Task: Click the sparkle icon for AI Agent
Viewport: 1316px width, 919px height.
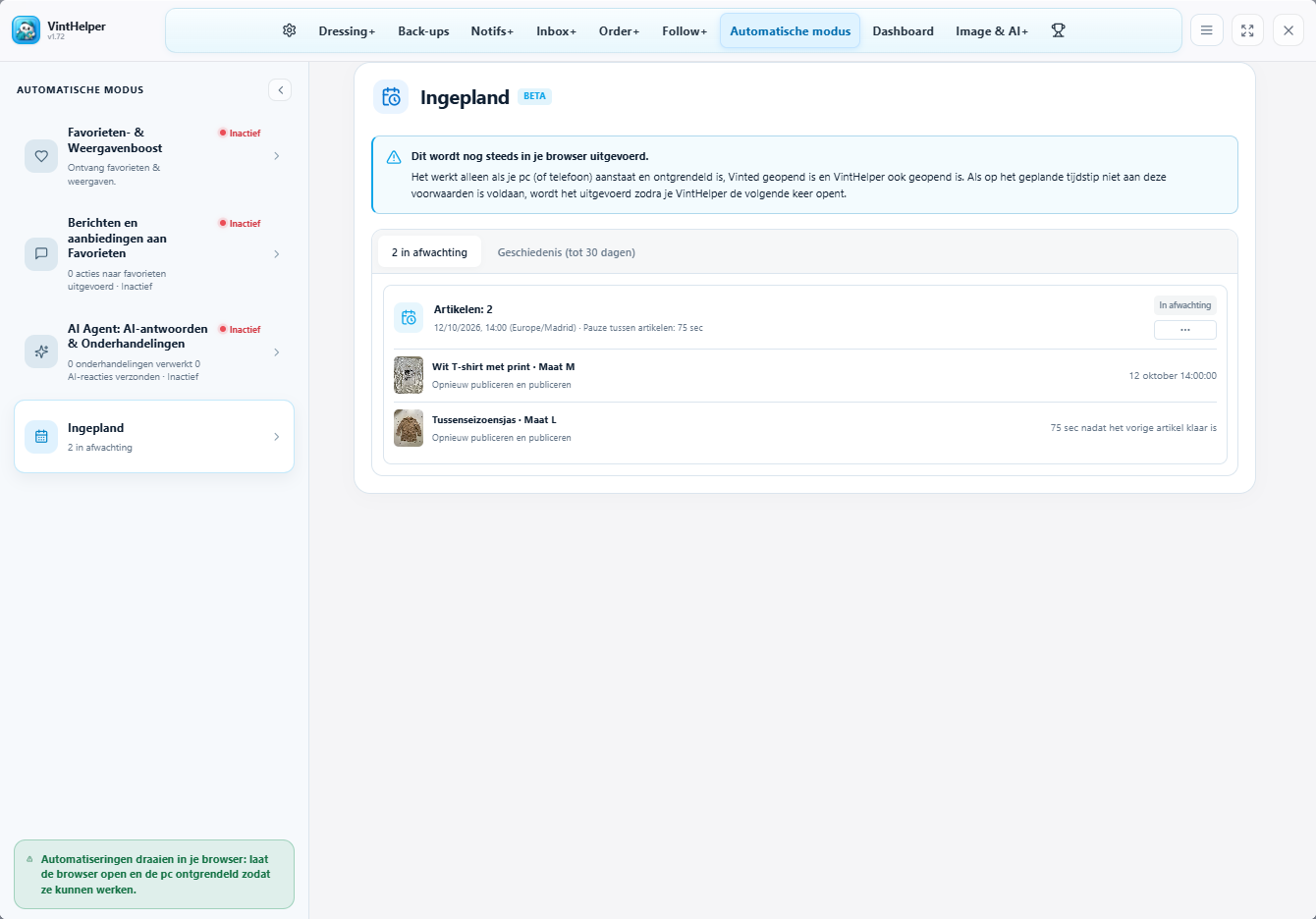Action: [x=41, y=351]
